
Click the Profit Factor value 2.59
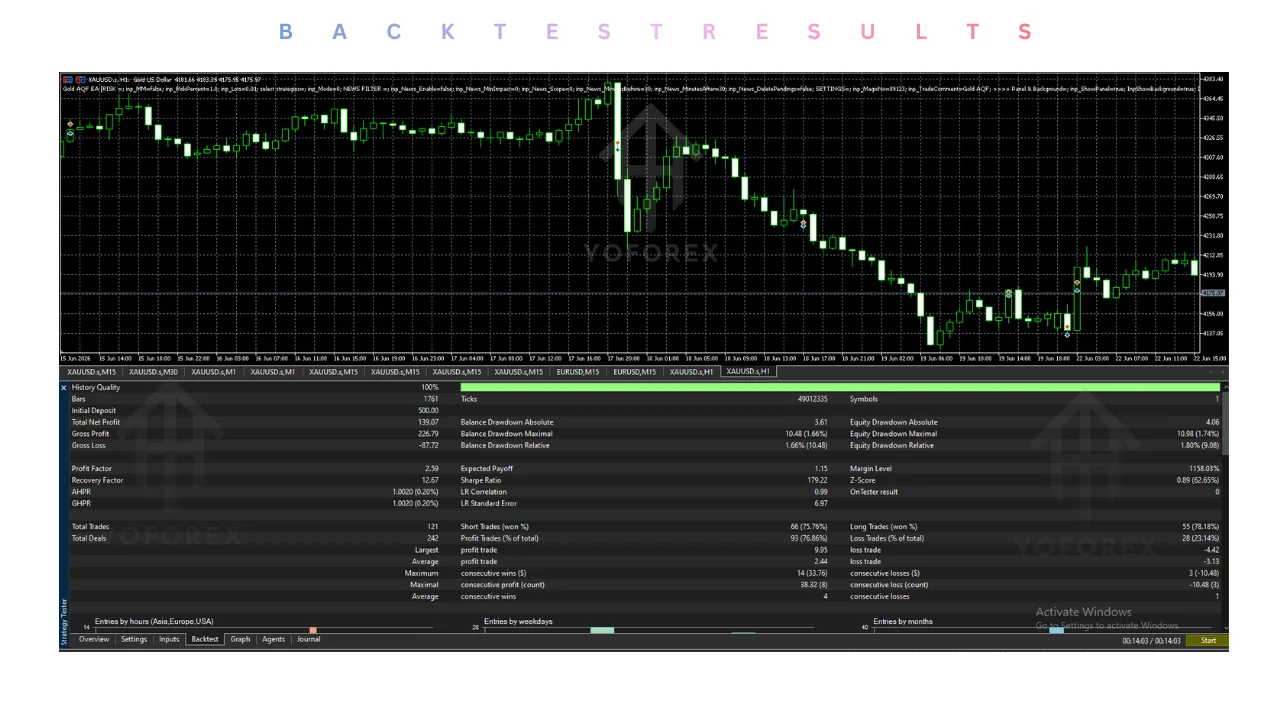coord(431,468)
